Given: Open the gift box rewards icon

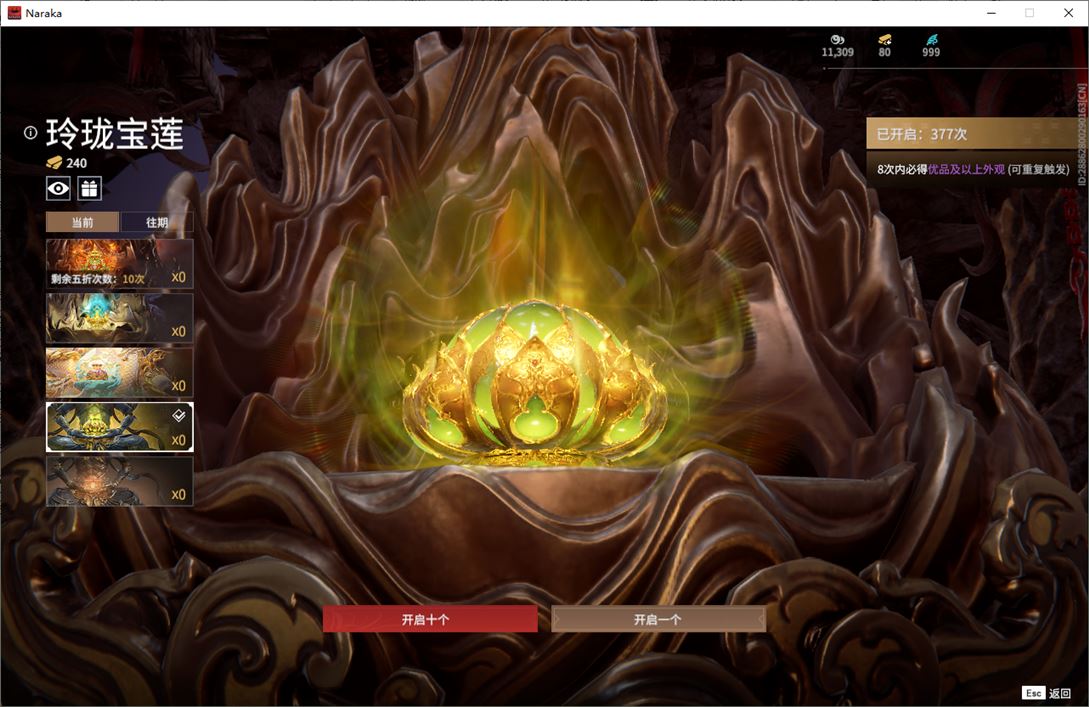Looking at the screenshot, I should (90, 188).
